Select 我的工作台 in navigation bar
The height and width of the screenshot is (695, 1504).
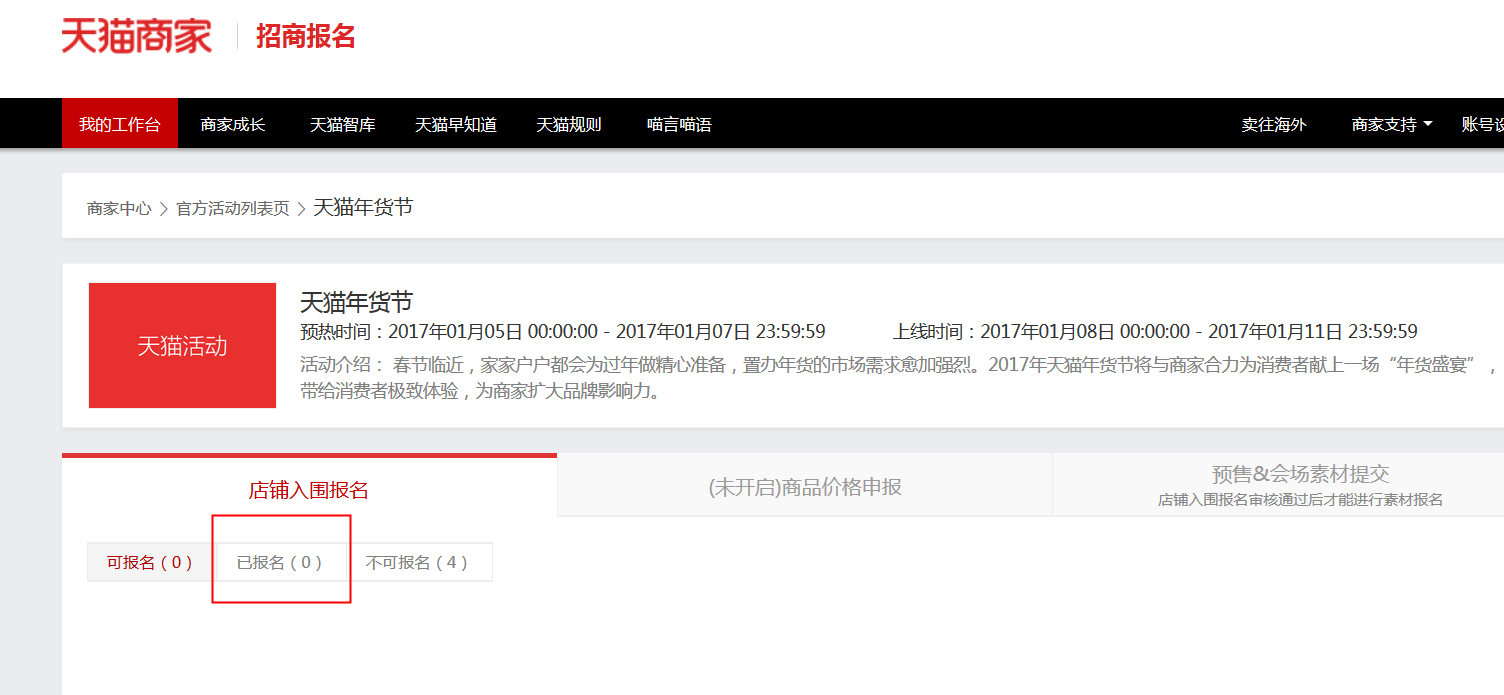[120, 124]
